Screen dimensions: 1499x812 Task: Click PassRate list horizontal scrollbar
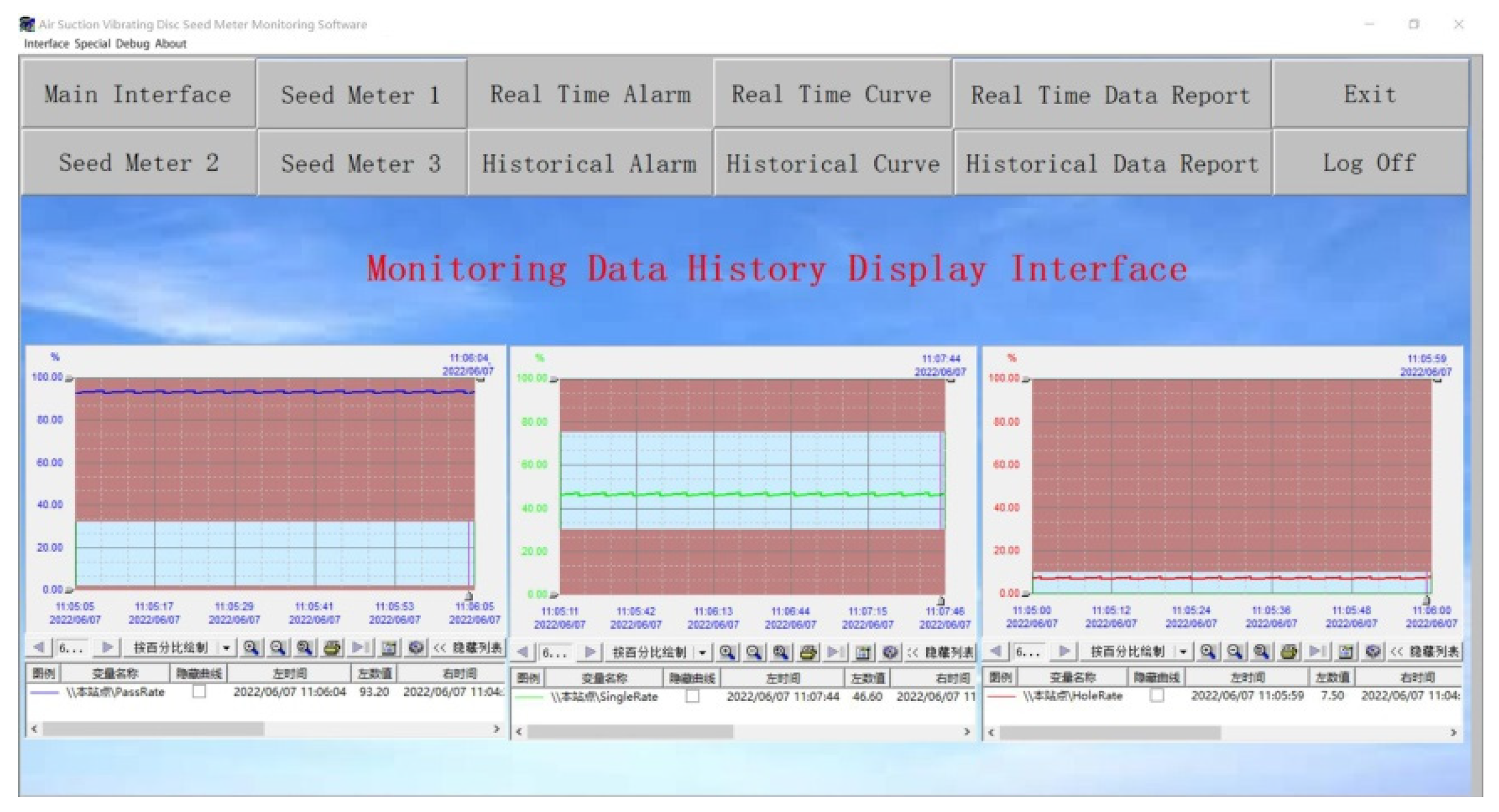coord(153,729)
